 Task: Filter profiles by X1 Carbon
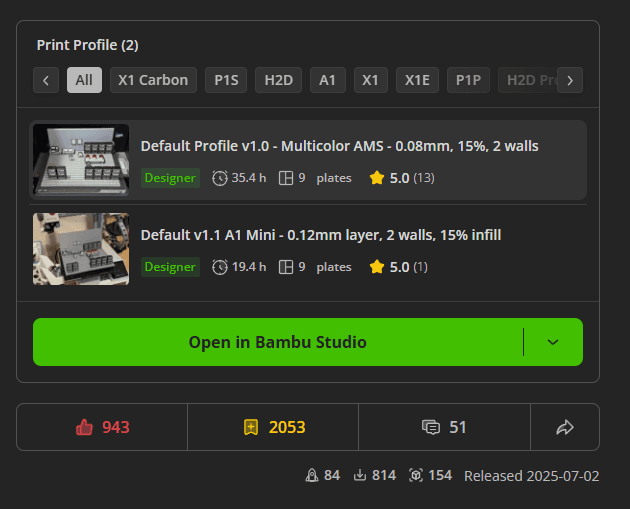[153, 80]
